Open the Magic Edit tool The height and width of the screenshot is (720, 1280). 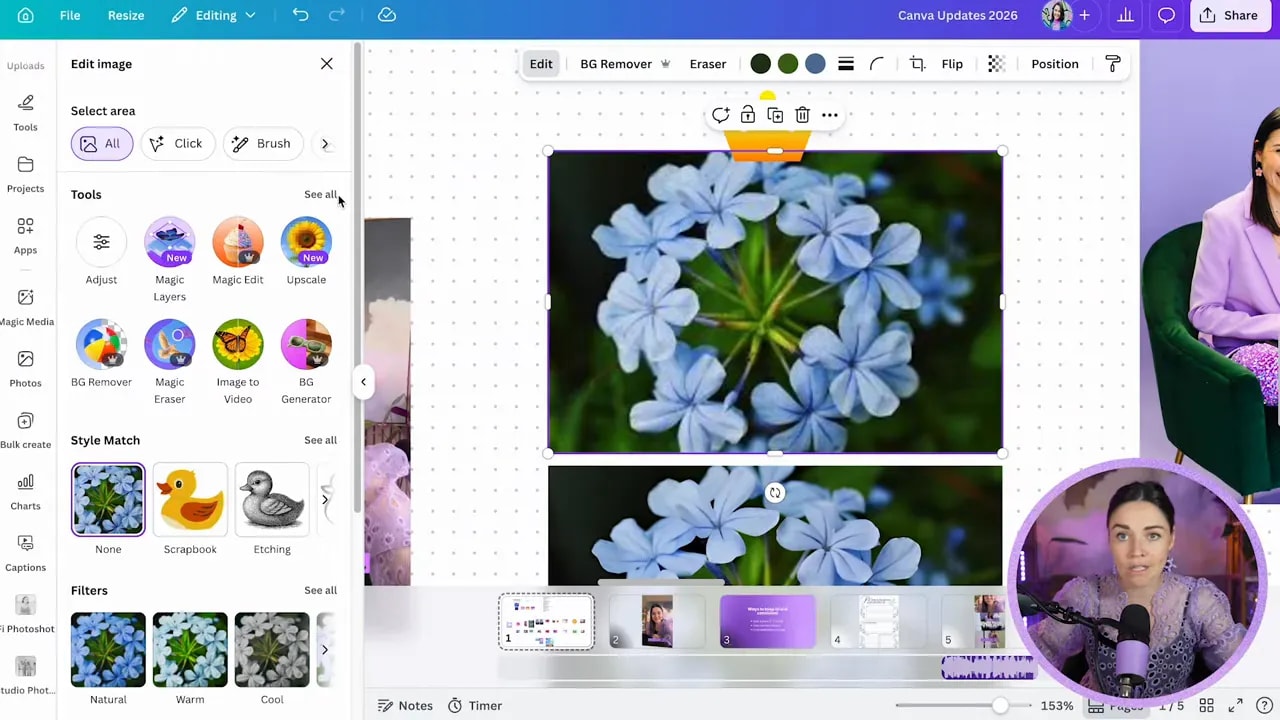[x=238, y=253]
